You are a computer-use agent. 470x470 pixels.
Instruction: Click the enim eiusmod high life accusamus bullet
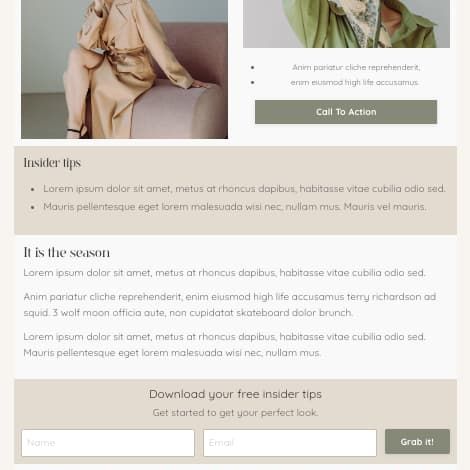coord(354,82)
